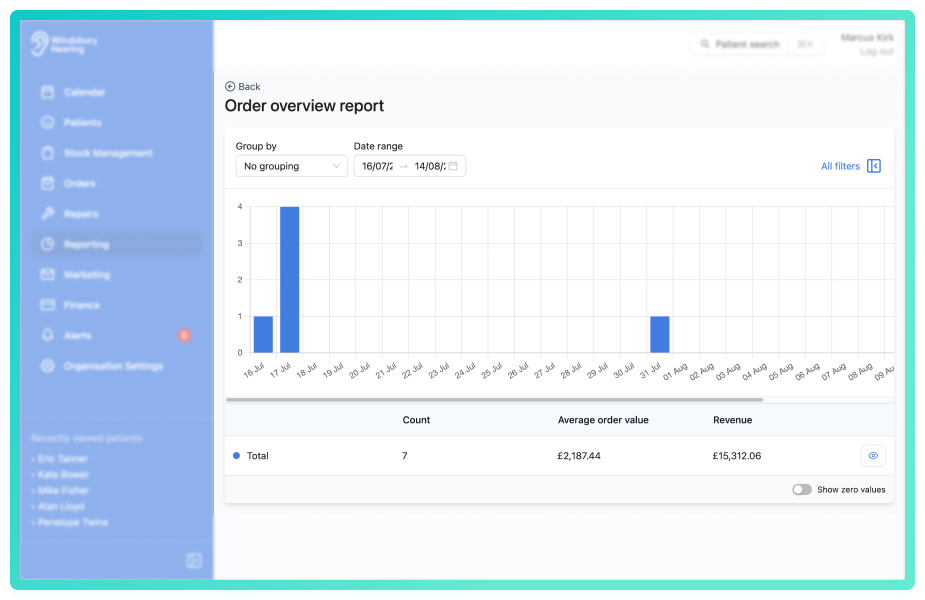Open Patients from the sidebar
The image size is (925, 600).
pos(82,123)
